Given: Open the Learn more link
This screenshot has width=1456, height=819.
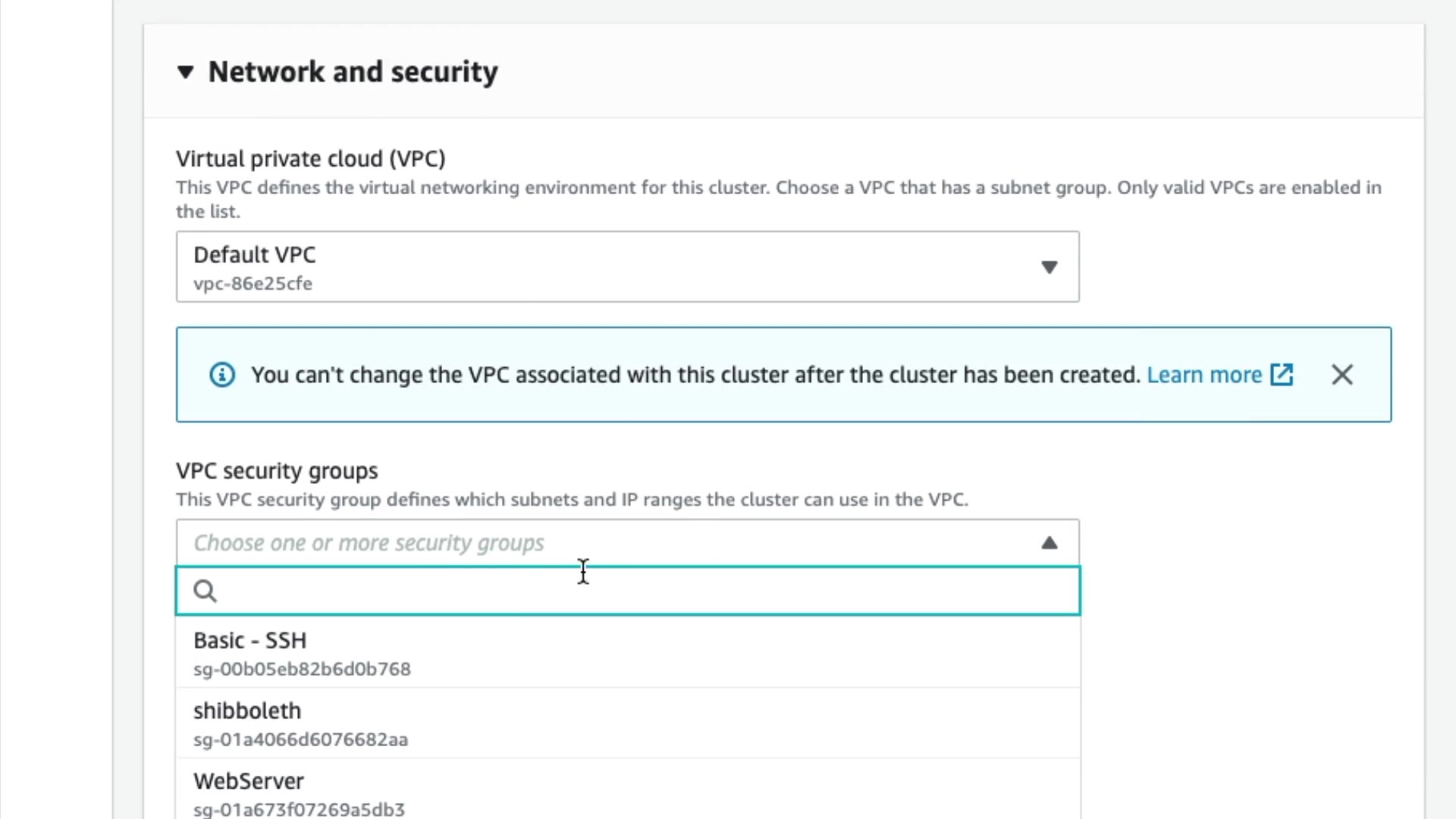Looking at the screenshot, I should coord(1203,375).
